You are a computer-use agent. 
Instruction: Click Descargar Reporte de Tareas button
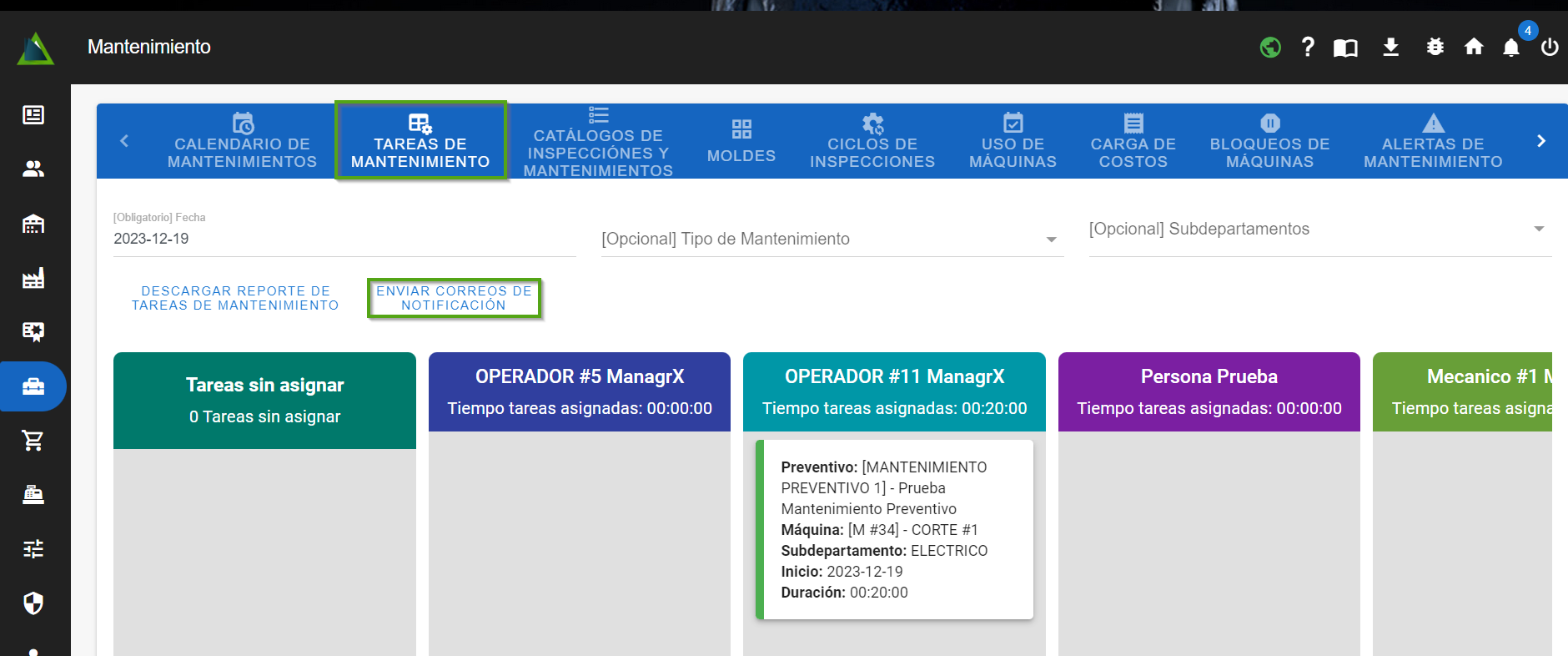pos(235,298)
